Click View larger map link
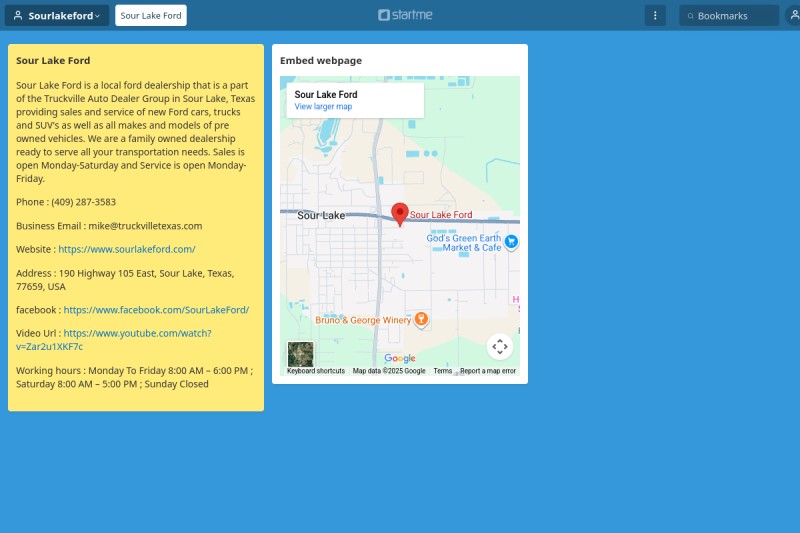Viewport: 800px width, 533px height. 323,107
